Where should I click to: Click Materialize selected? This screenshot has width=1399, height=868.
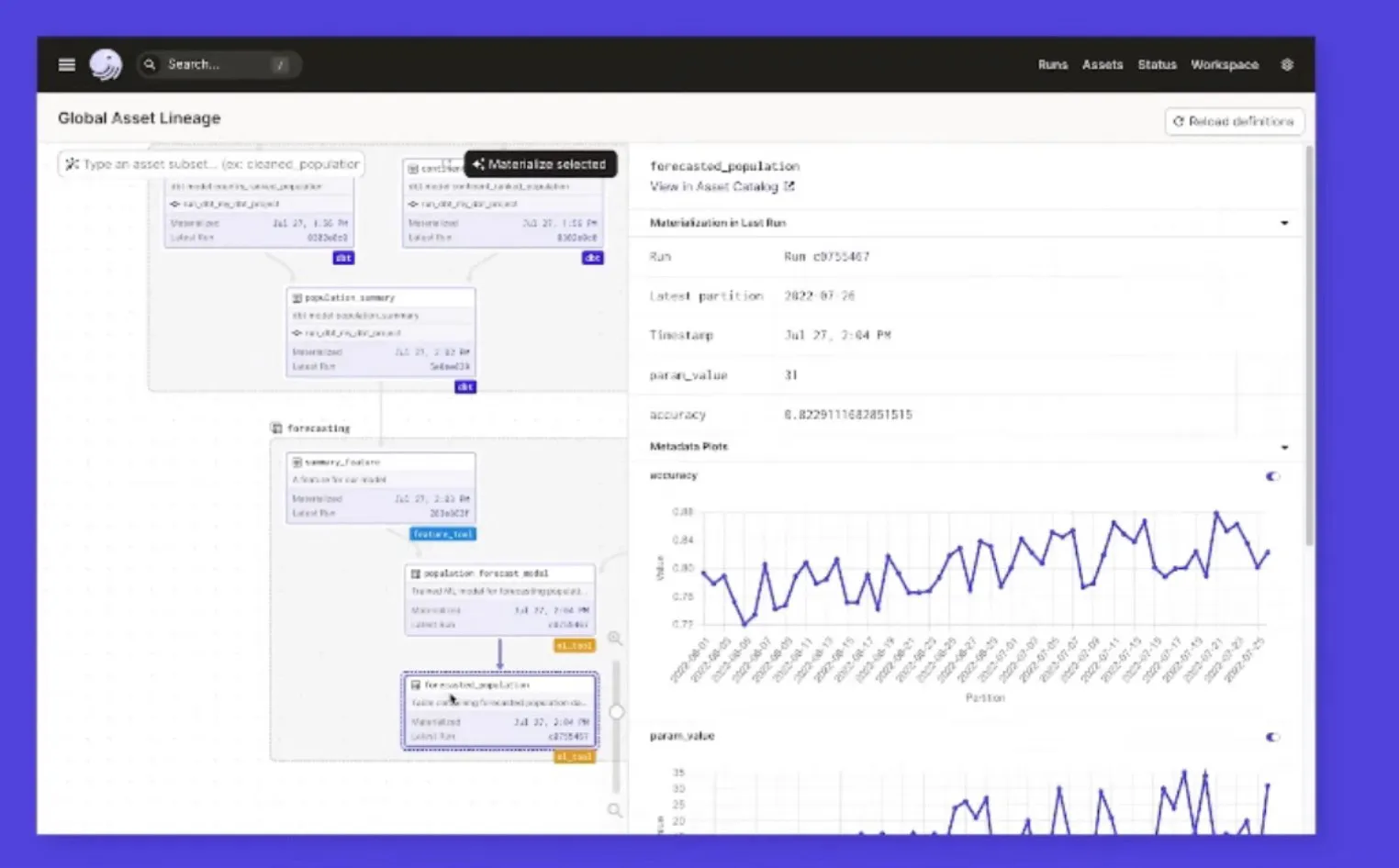point(541,164)
